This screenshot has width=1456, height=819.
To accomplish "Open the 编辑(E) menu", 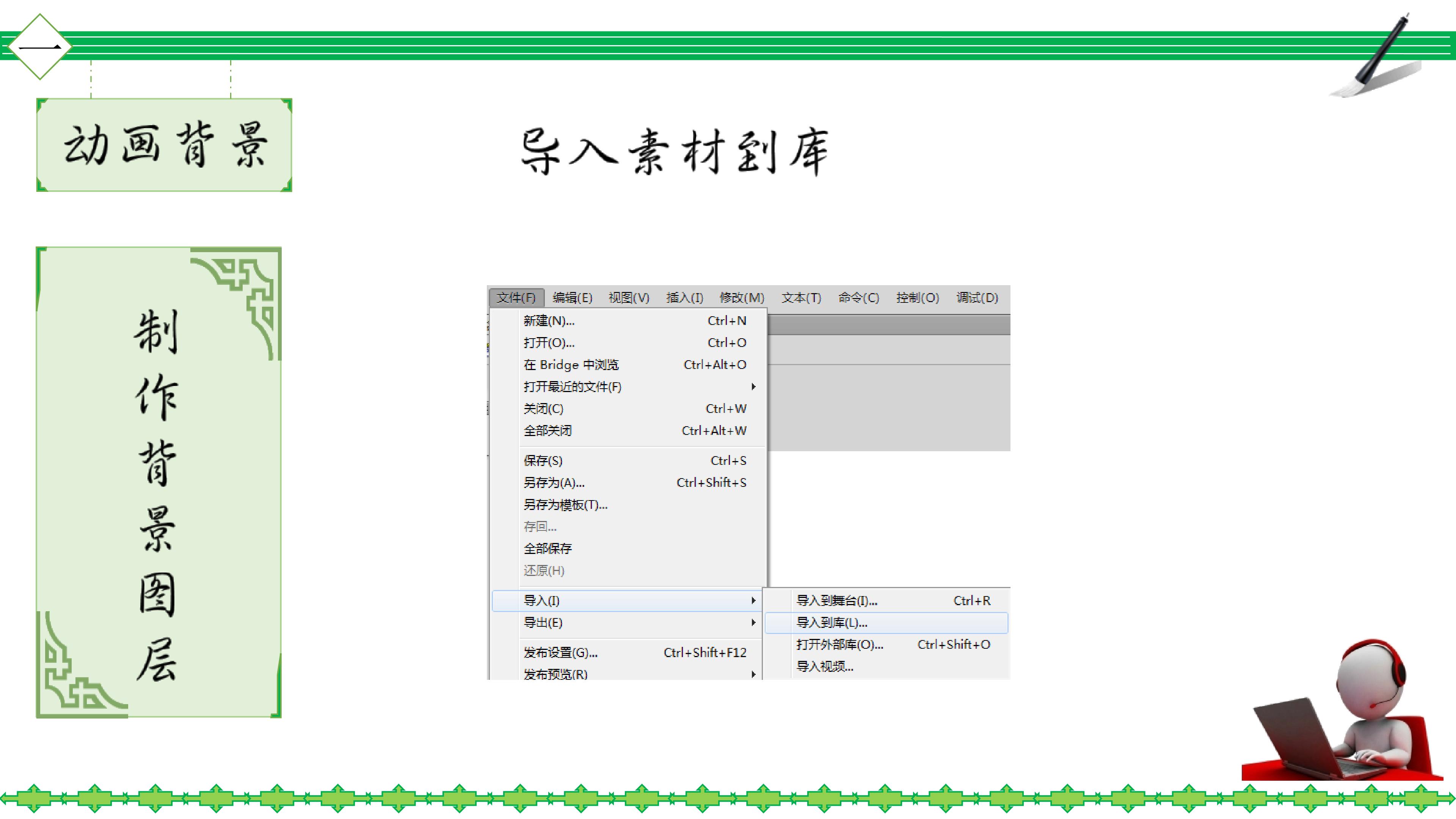I will pyautogui.click(x=572, y=297).
